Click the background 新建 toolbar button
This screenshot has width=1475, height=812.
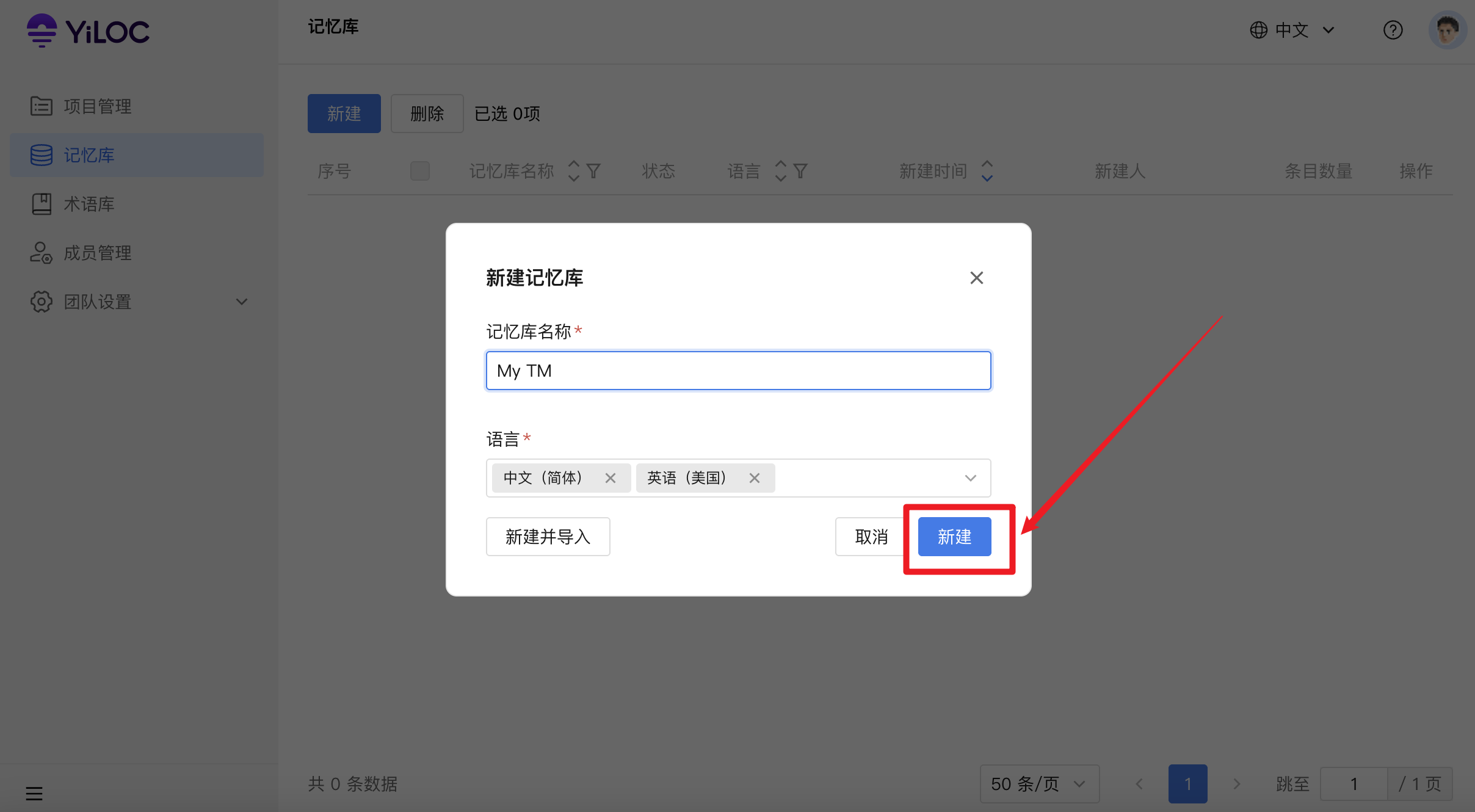tap(344, 114)
